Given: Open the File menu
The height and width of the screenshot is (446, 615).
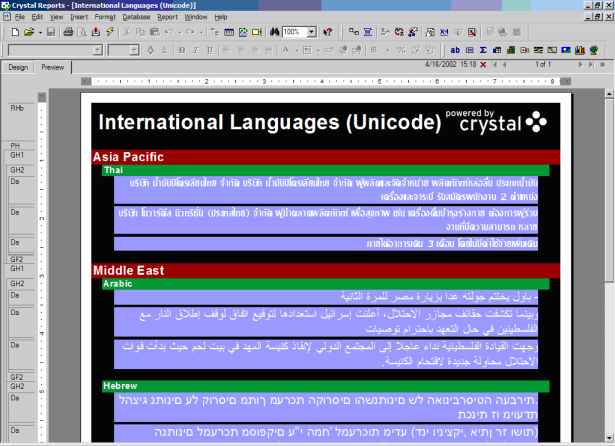Looking at the screenshot, I should (x=20, y=17).
